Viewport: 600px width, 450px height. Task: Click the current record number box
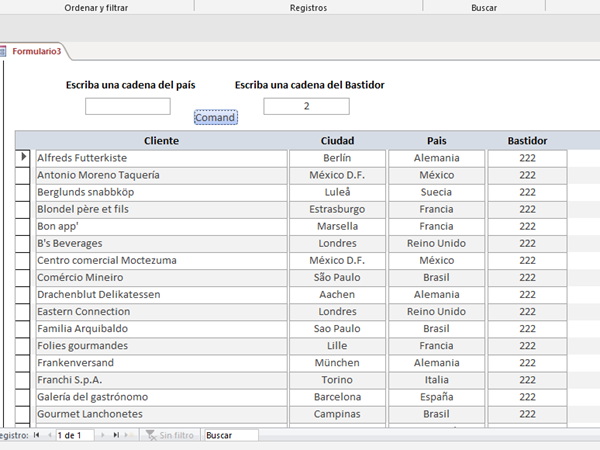[x=76, y=435]
